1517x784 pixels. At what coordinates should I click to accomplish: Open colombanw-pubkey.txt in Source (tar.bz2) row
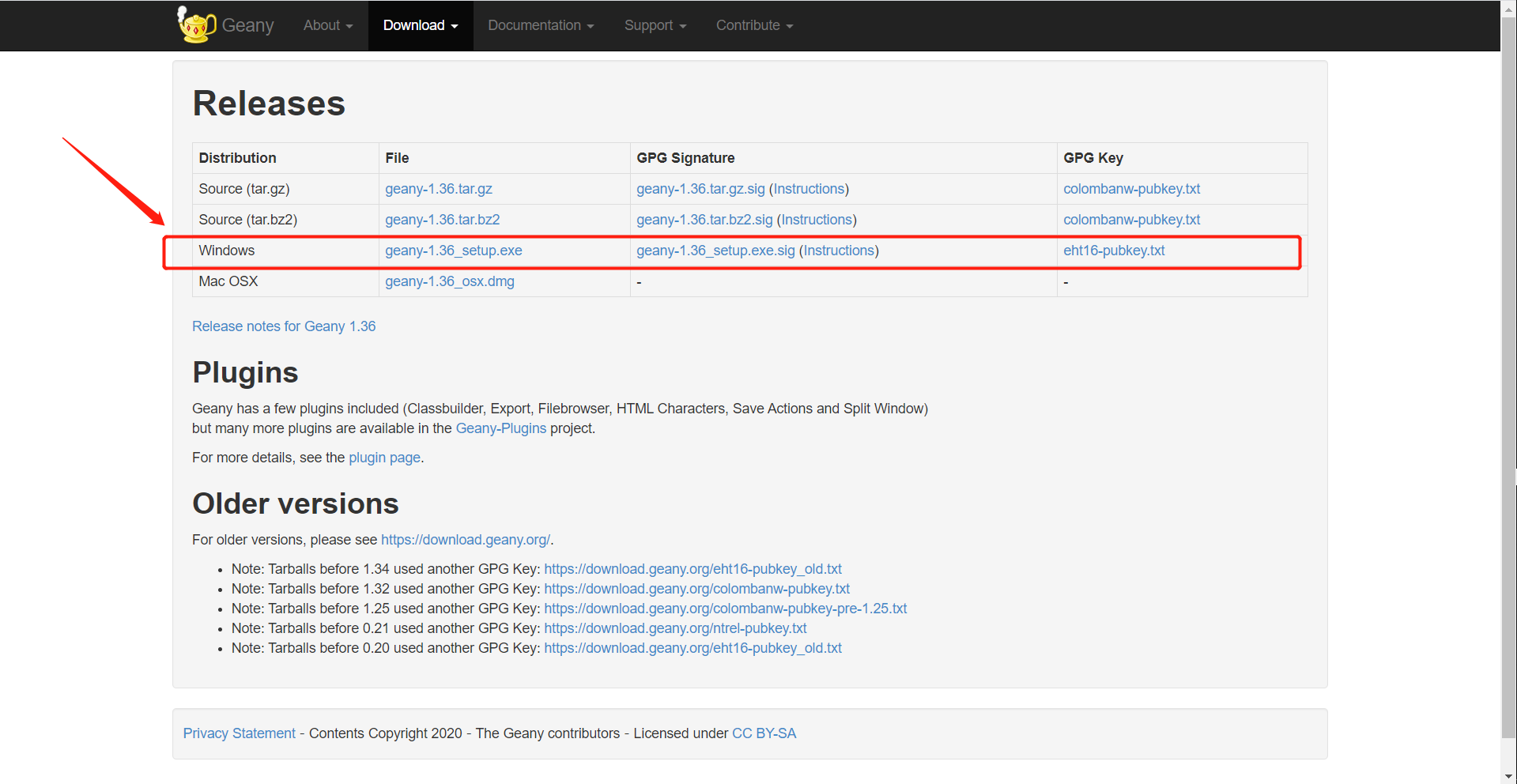[x=1131, y=220]
